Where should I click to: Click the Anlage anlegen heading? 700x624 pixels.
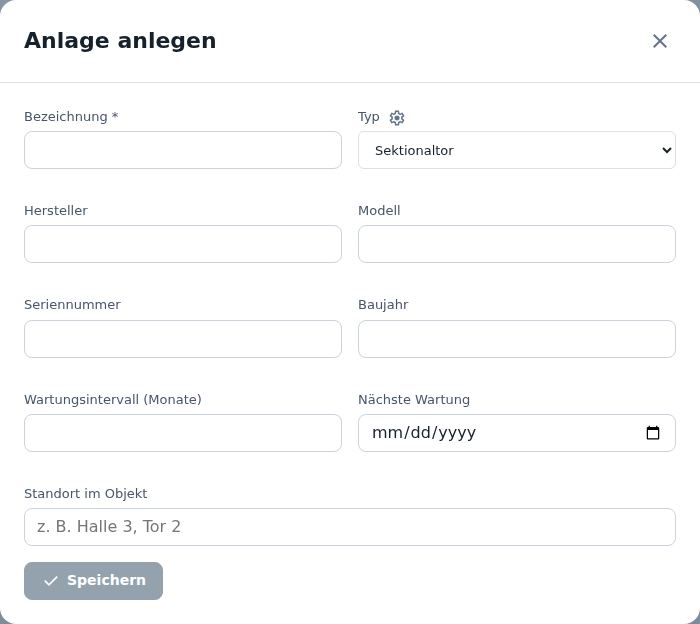tap(120, 41)
